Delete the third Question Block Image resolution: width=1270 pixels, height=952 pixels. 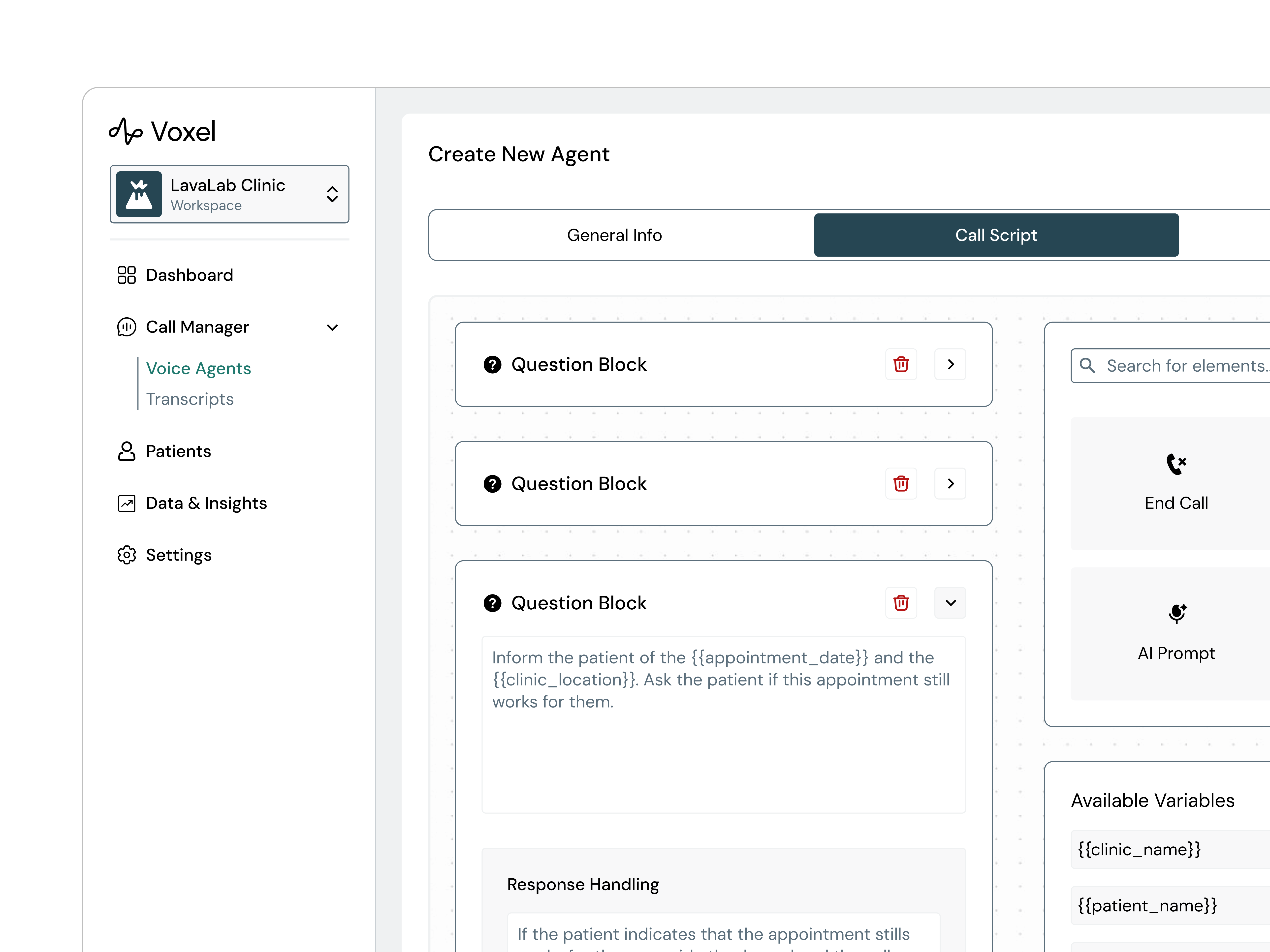click(x=901, y=603)
